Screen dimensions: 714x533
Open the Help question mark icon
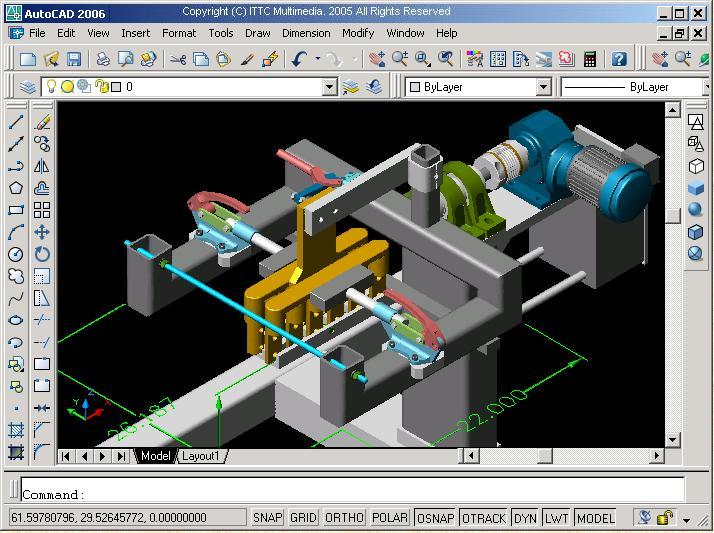(x=619, y=59)
